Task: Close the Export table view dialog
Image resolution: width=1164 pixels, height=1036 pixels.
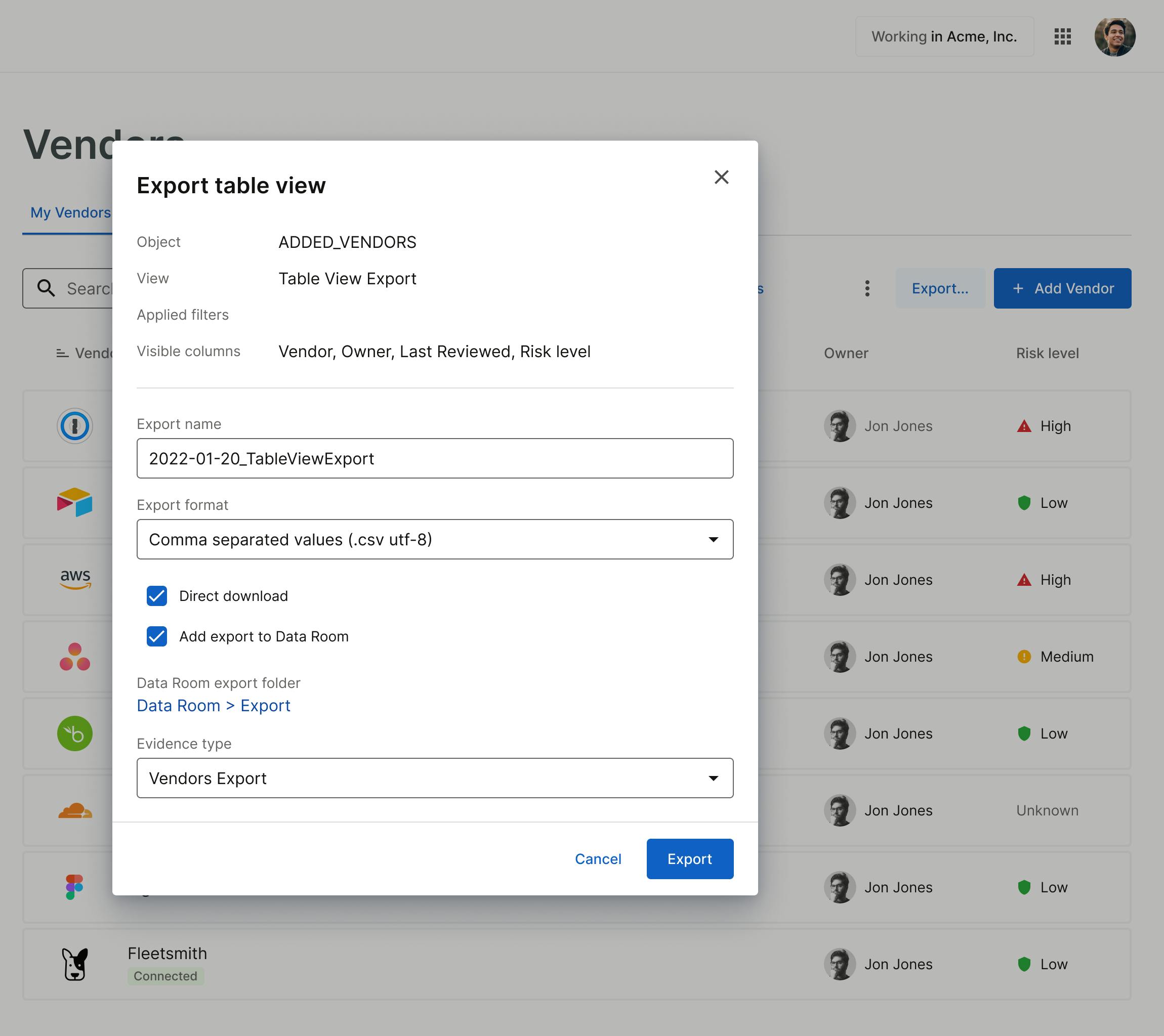Action: (721, 177)
